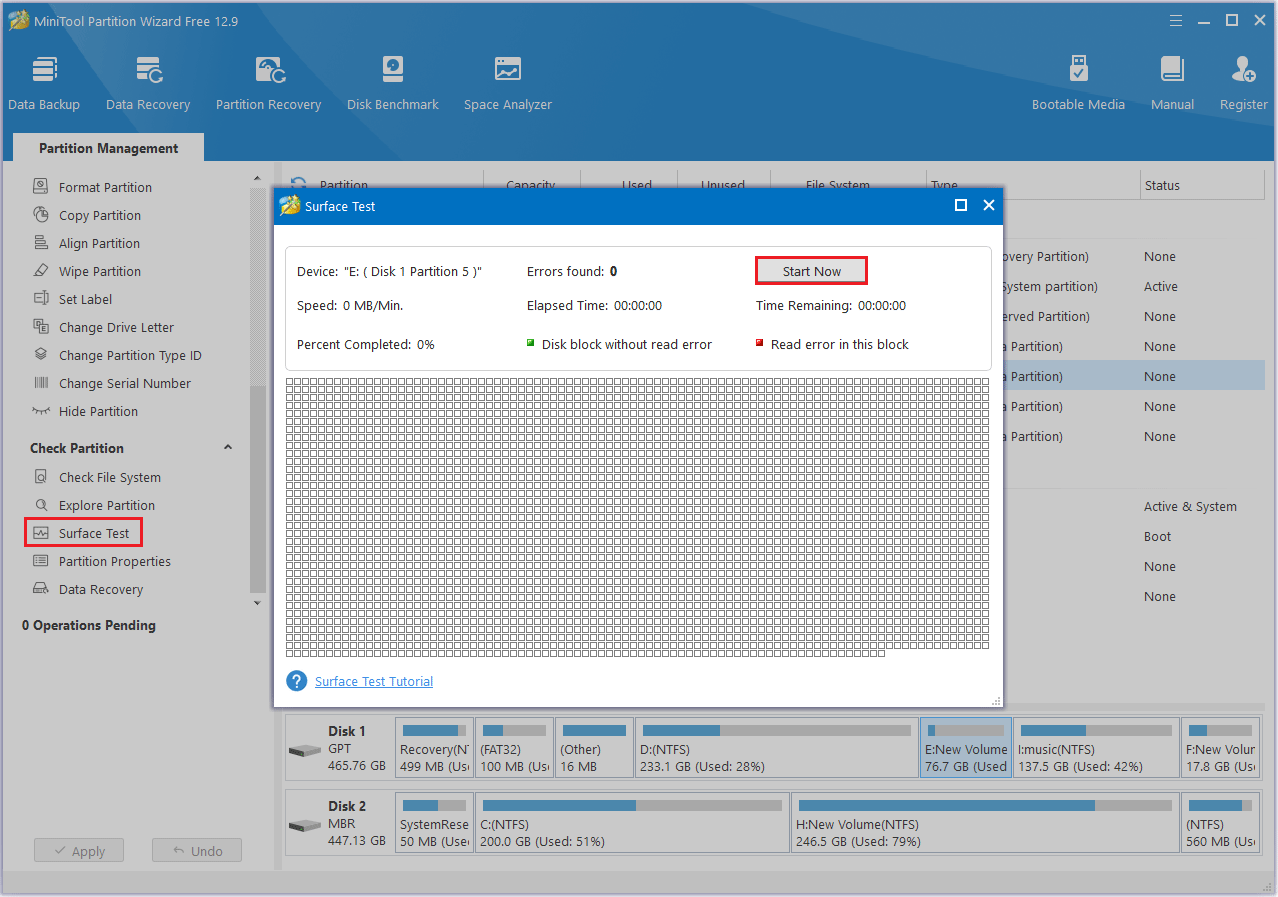1278x897 pixels.
Task: Select Partition Properties in the sidebar
Action: 115,561
